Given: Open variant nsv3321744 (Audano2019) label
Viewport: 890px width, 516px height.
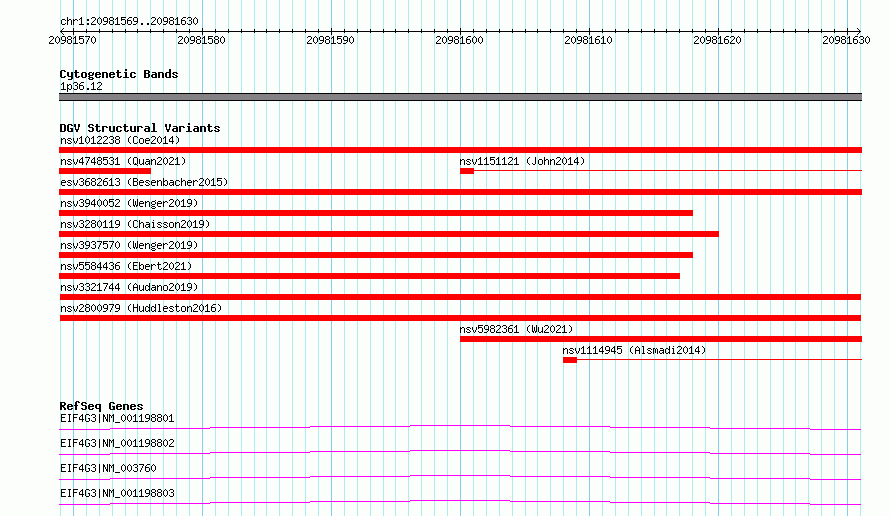Looking at the screenshot, I should [x=129, y=287].
